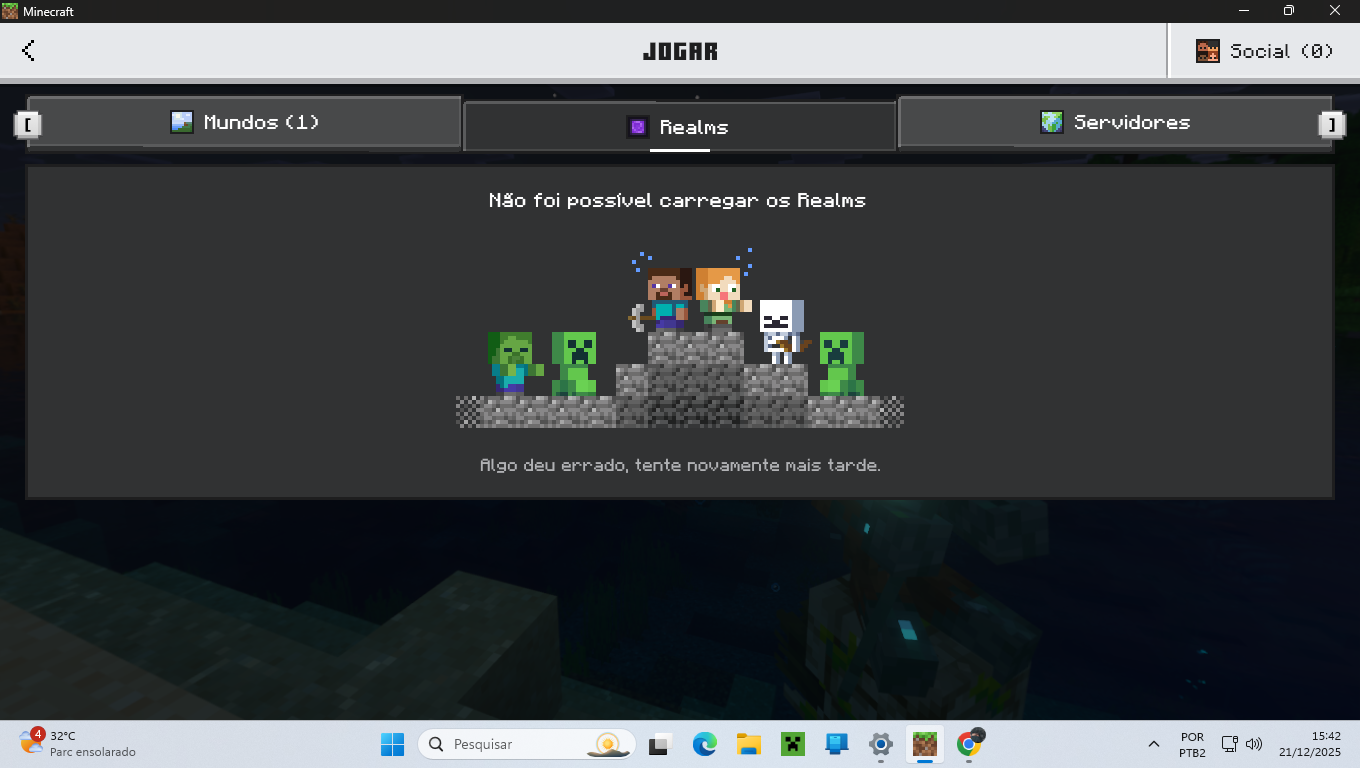
Task: Switch to the Mundos (1) tab
Action: [244, 123]
